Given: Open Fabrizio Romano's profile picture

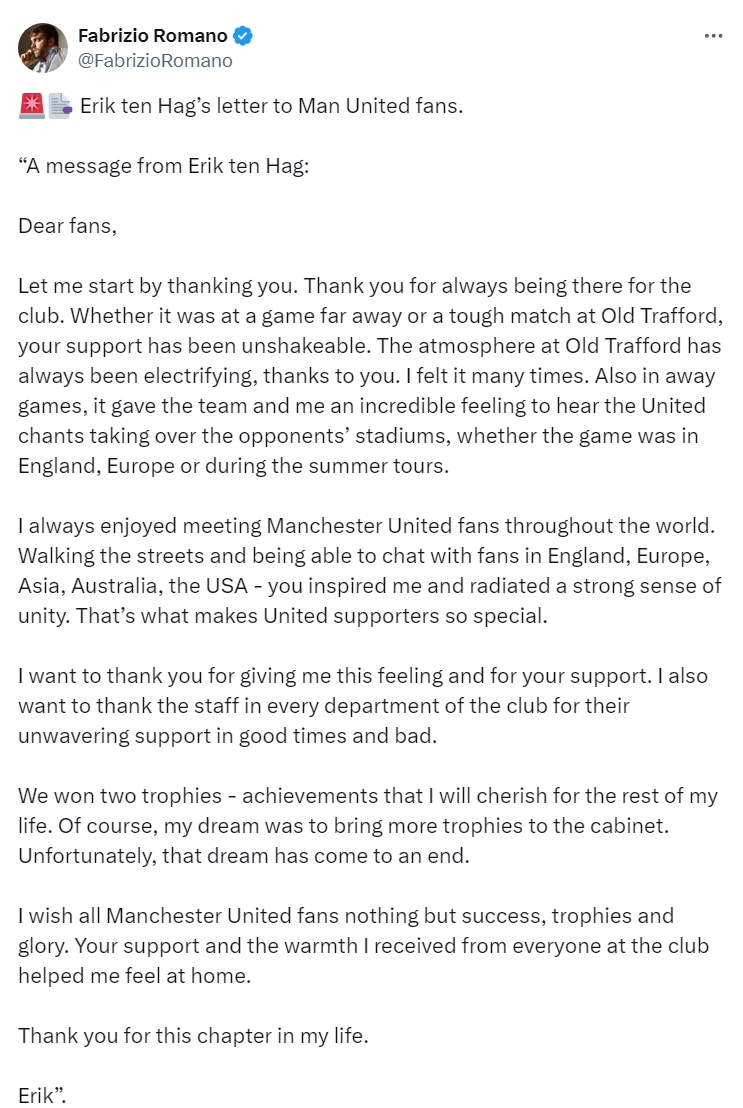Looking at the screenshot, I should tap(43, 48).
